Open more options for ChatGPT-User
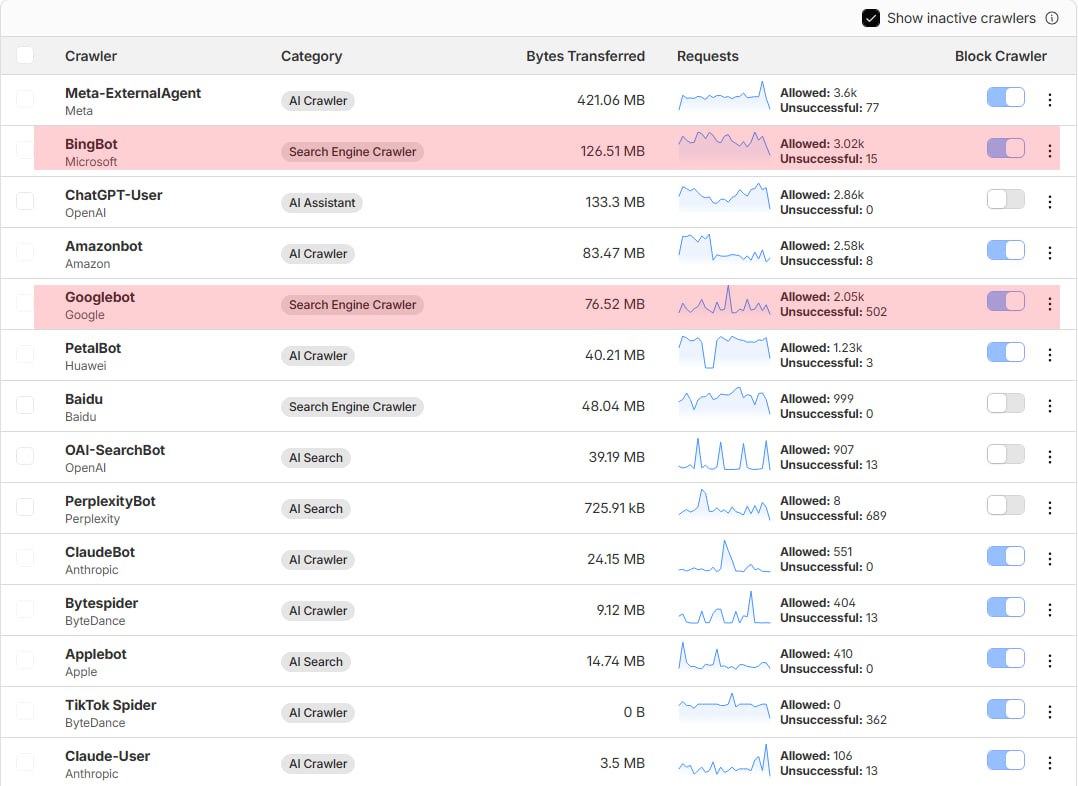 pyautogui.click(x=1050, y=202)
